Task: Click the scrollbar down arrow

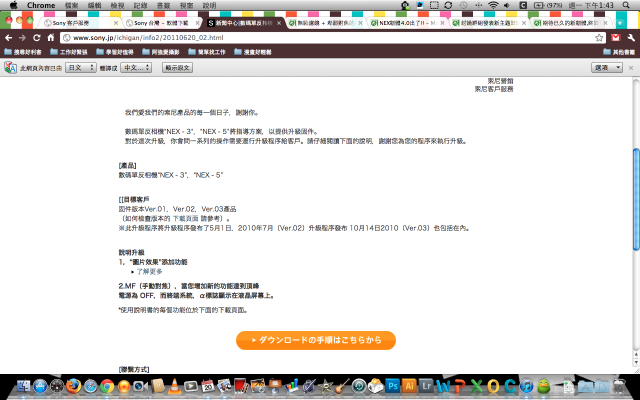Action: [x=636, y=362]
